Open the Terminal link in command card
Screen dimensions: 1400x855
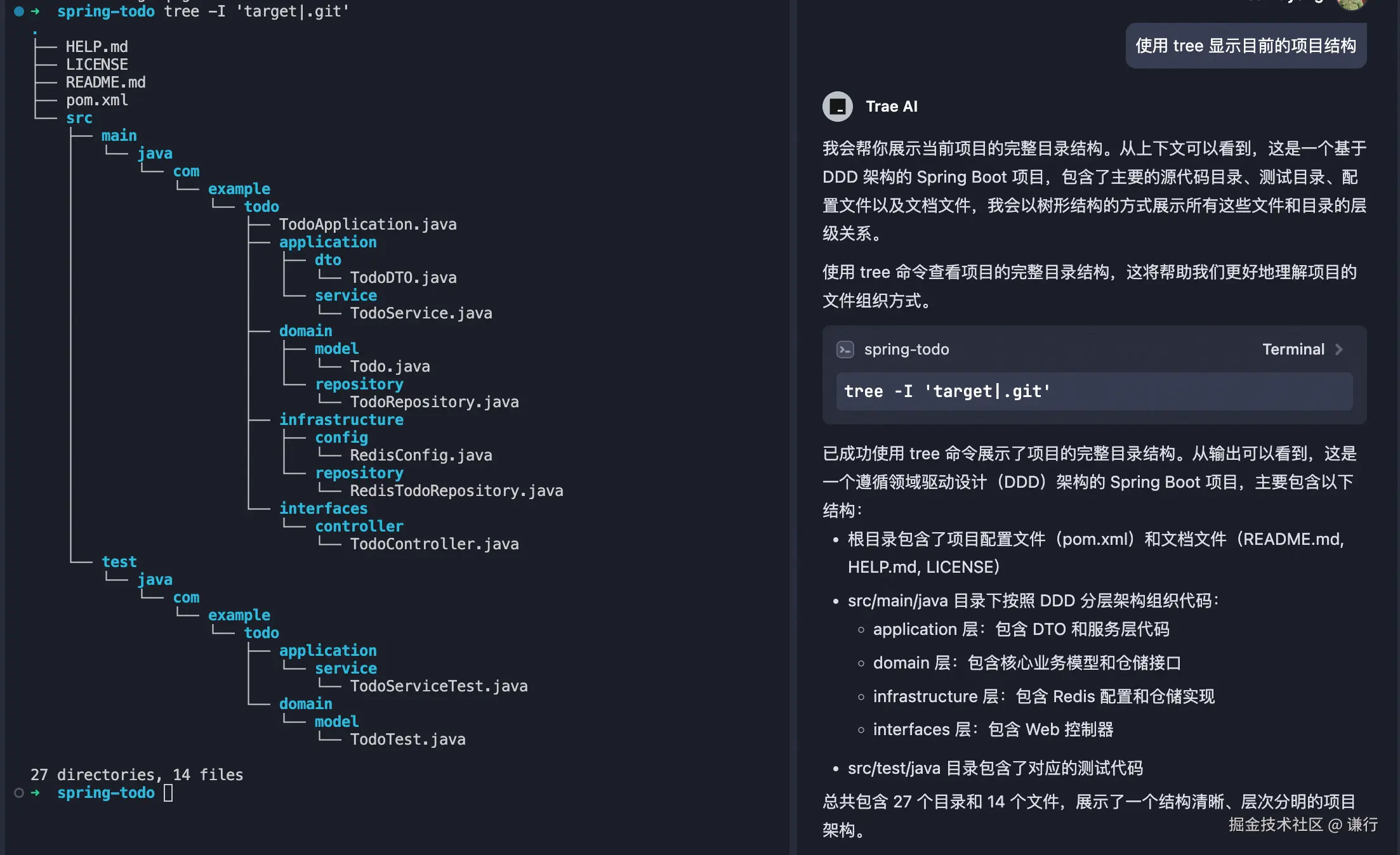click(1293, 349)
